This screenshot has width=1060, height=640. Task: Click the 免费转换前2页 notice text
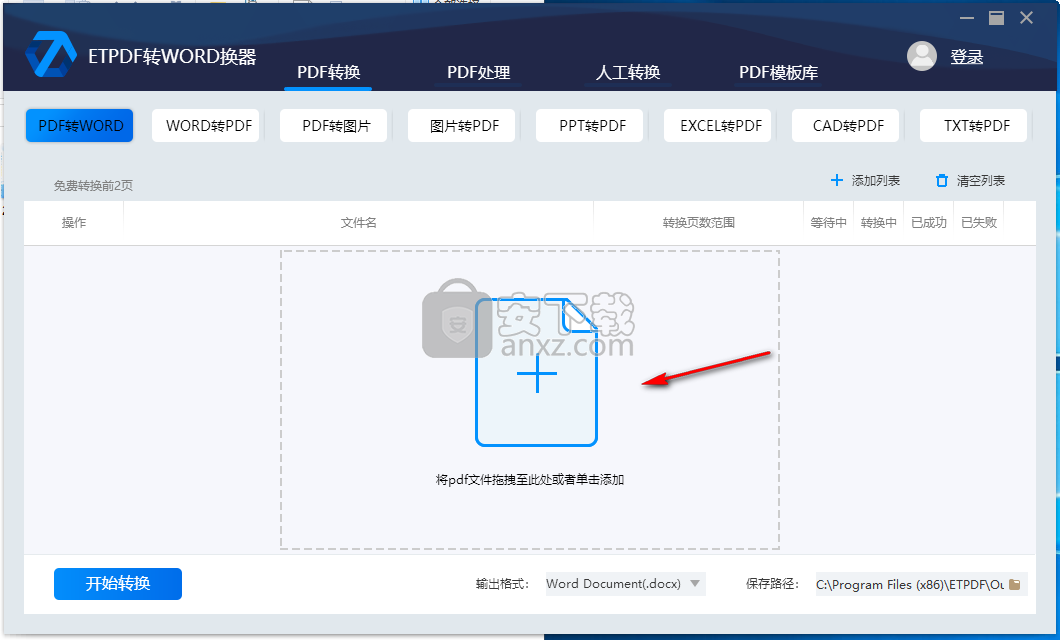[x=93, y=185]
